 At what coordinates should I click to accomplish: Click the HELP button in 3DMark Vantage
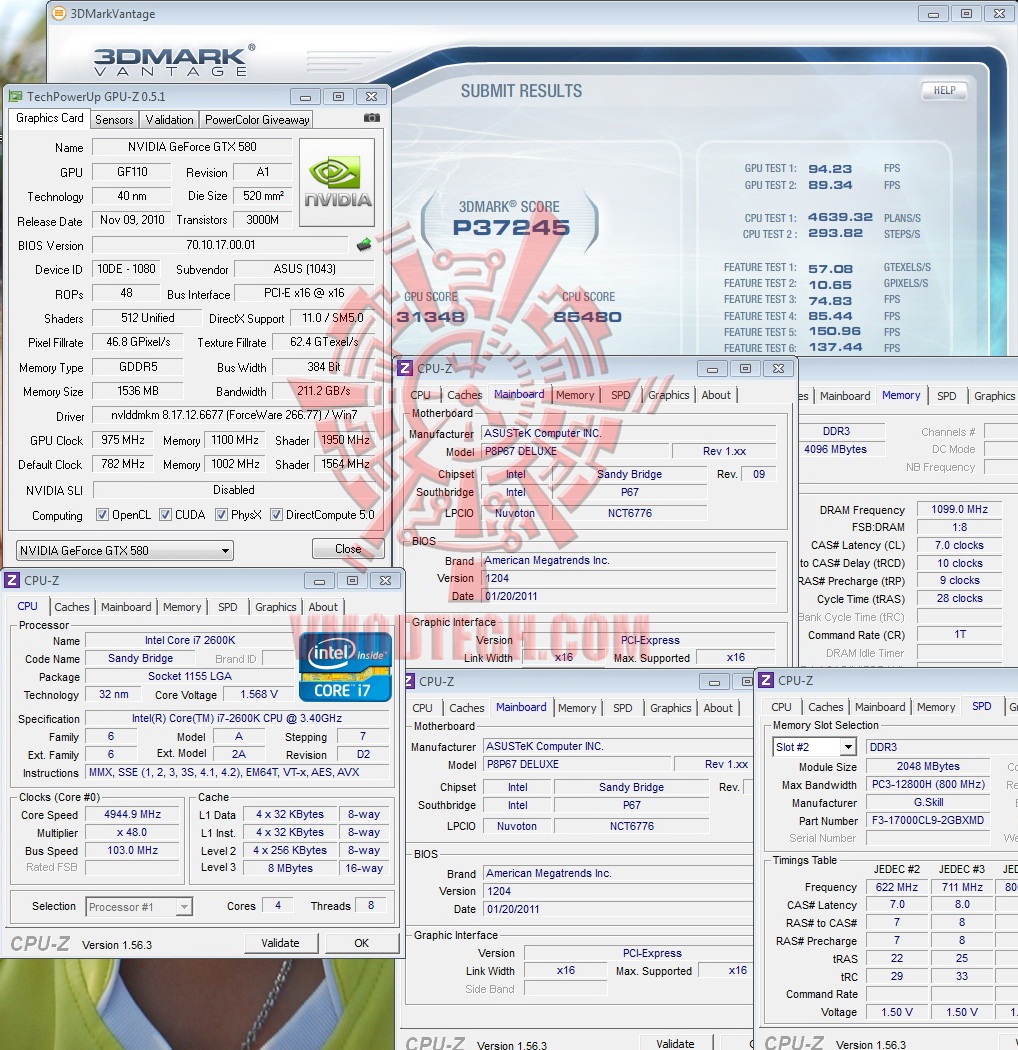944,90
